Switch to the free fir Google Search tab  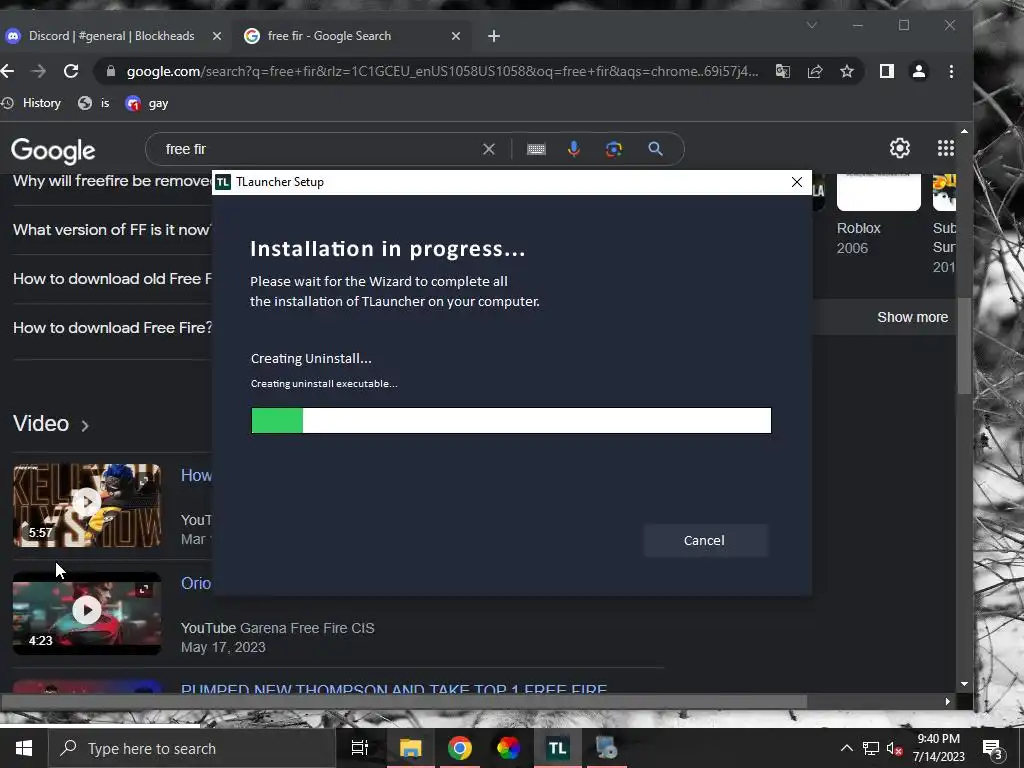pos(328,36)
